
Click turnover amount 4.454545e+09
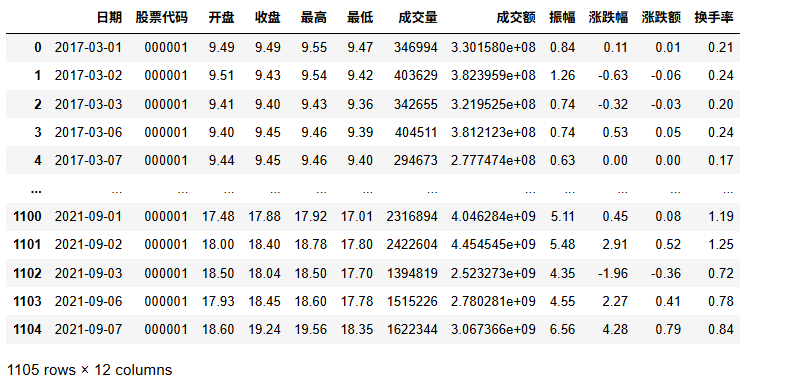coord(493,245)
